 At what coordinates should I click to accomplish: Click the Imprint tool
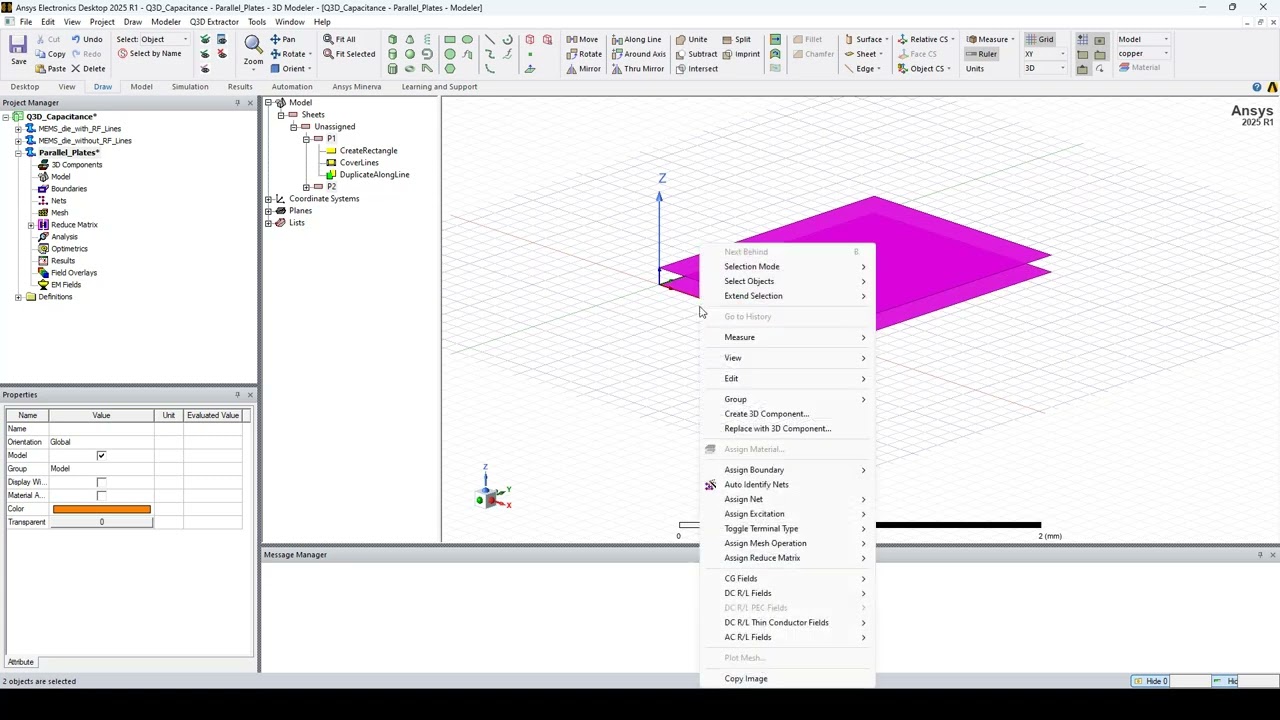pos(741,54)
